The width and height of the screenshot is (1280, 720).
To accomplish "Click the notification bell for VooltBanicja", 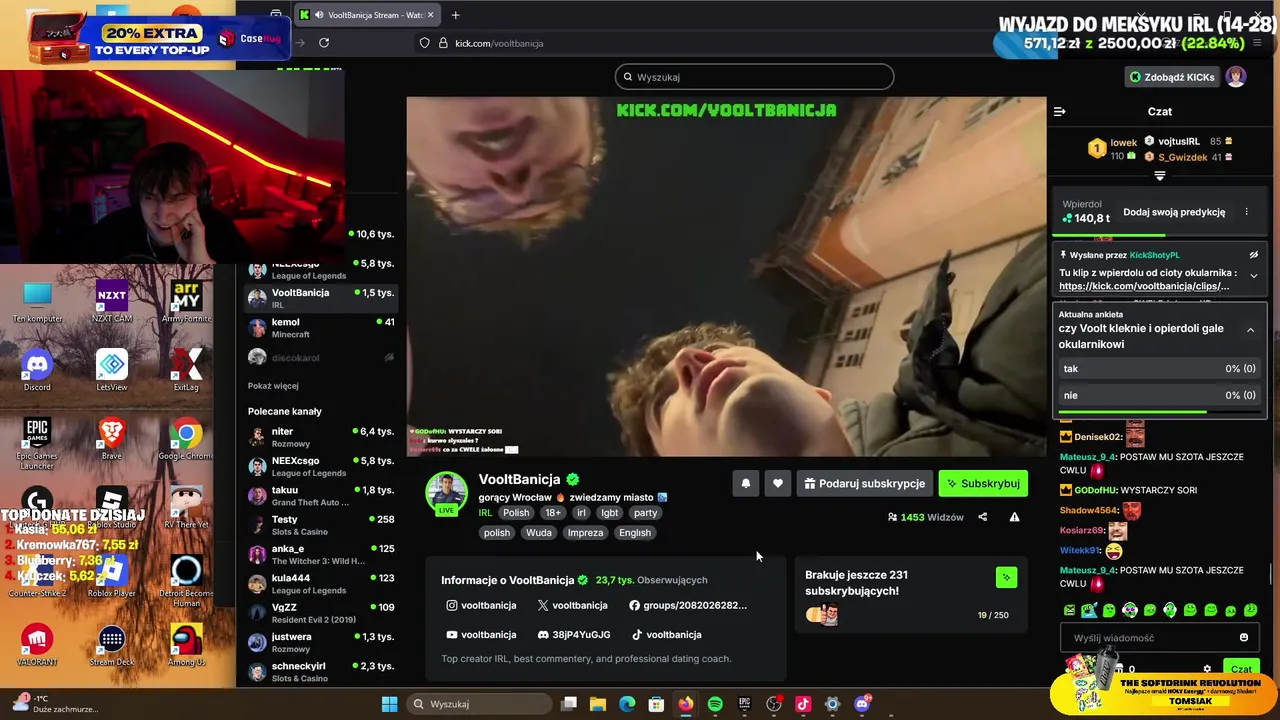I will pyautogui.click(x=746, y=483).
